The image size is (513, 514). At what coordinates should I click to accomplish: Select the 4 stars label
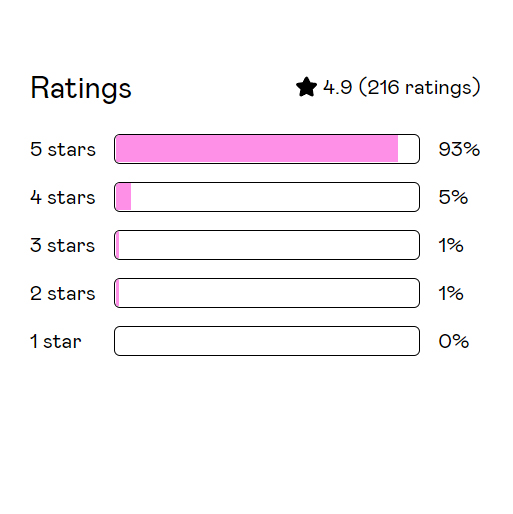tap(63, 197)
